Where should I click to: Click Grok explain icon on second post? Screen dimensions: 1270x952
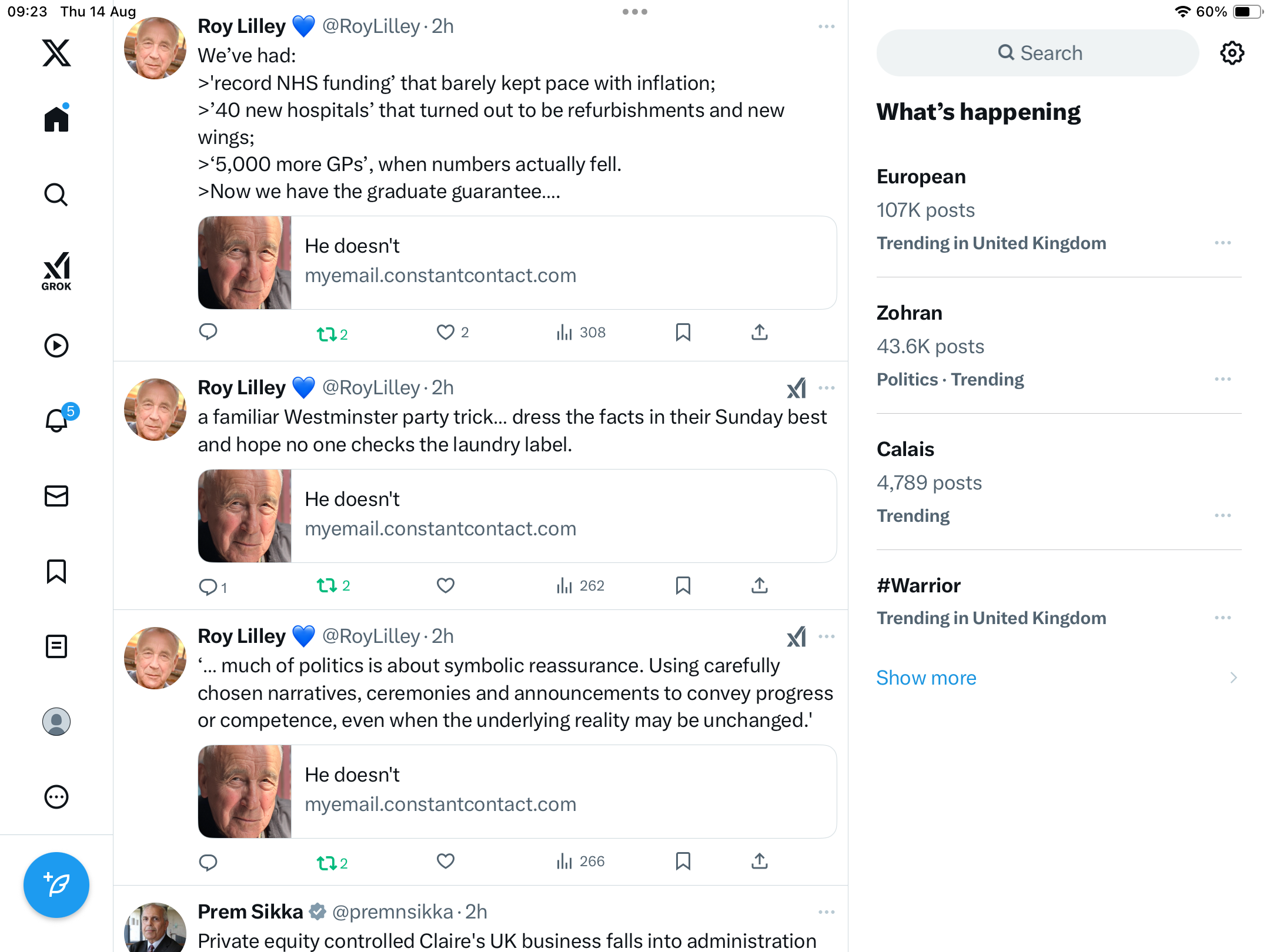click(x=796, y=388)
